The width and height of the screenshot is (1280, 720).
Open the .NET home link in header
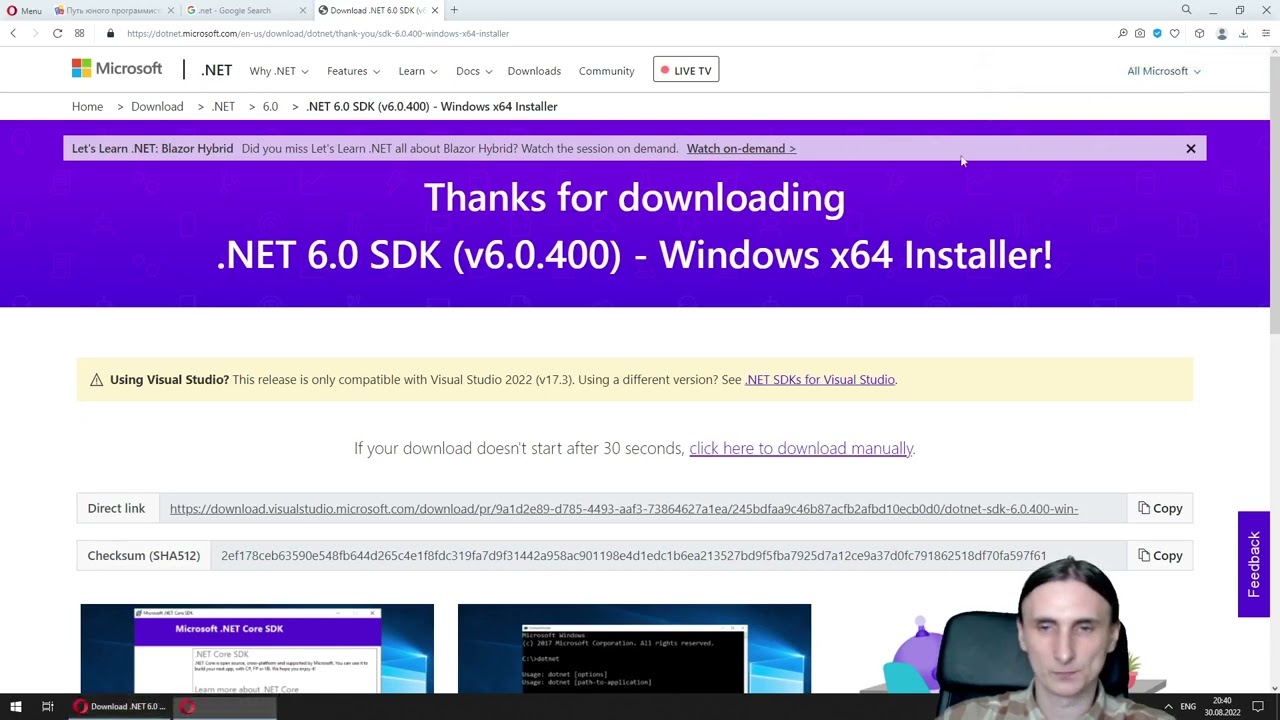click(x=216, y=71)
